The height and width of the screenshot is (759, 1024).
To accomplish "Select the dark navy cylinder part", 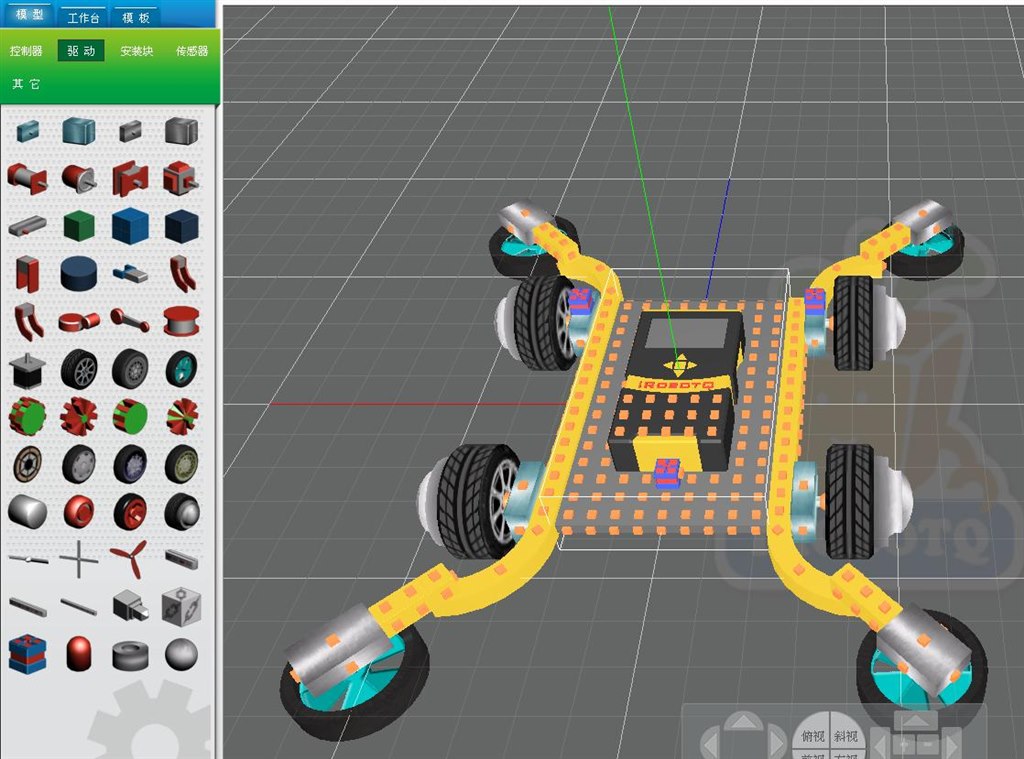I will [78, 272].
